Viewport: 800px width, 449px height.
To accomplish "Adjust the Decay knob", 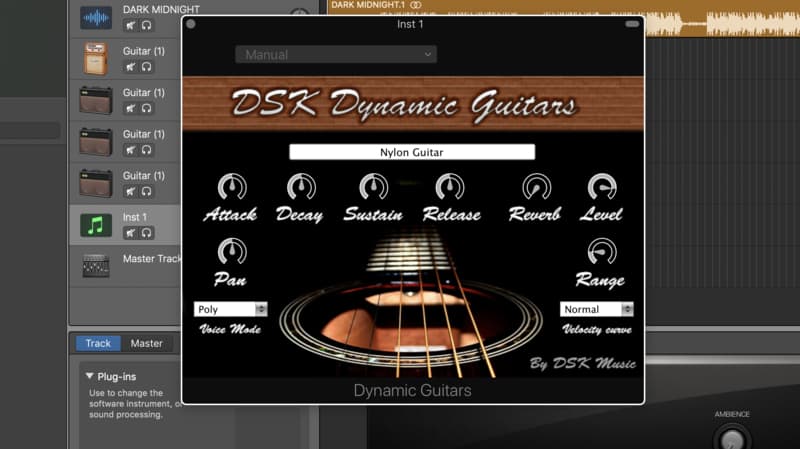I will (301, 187).
